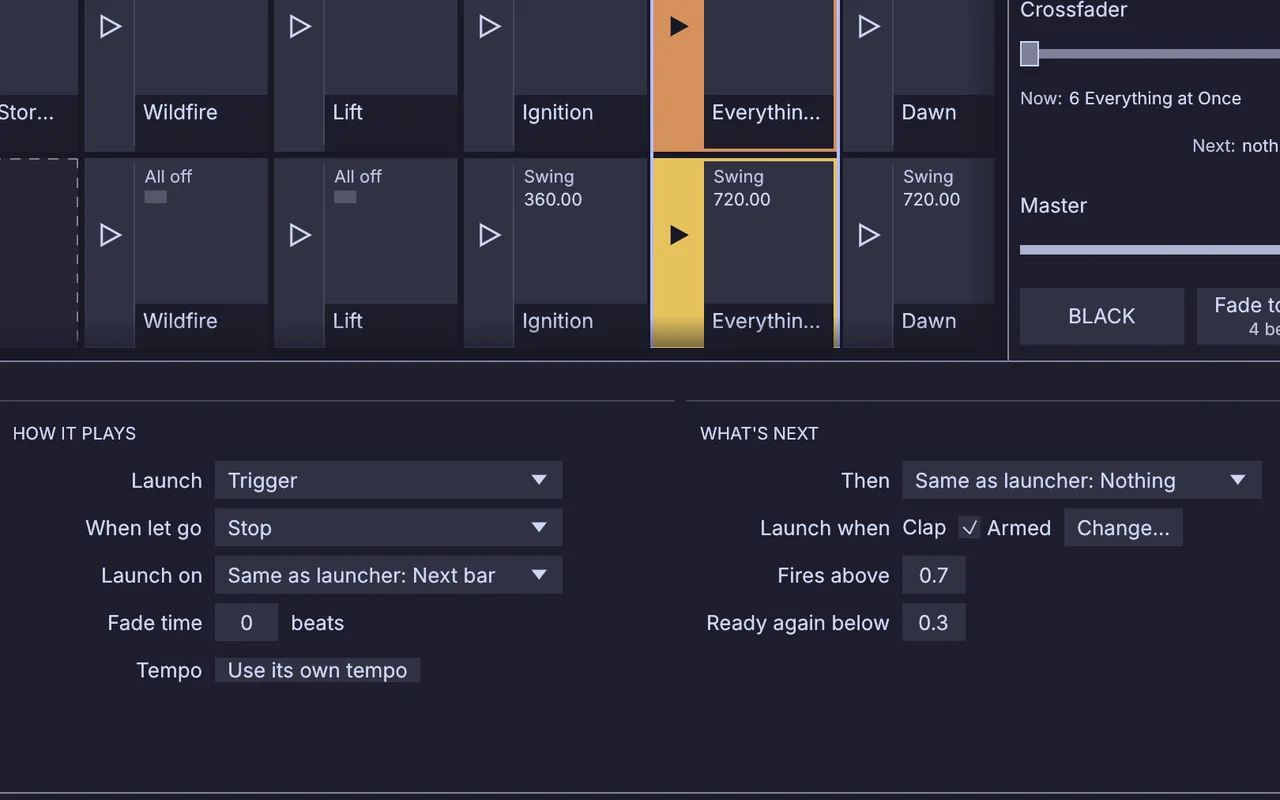This screenshot has width=1280, height=800.
Task: Play the Dawn Swing 720.00 clip
Action: (868, 235)
